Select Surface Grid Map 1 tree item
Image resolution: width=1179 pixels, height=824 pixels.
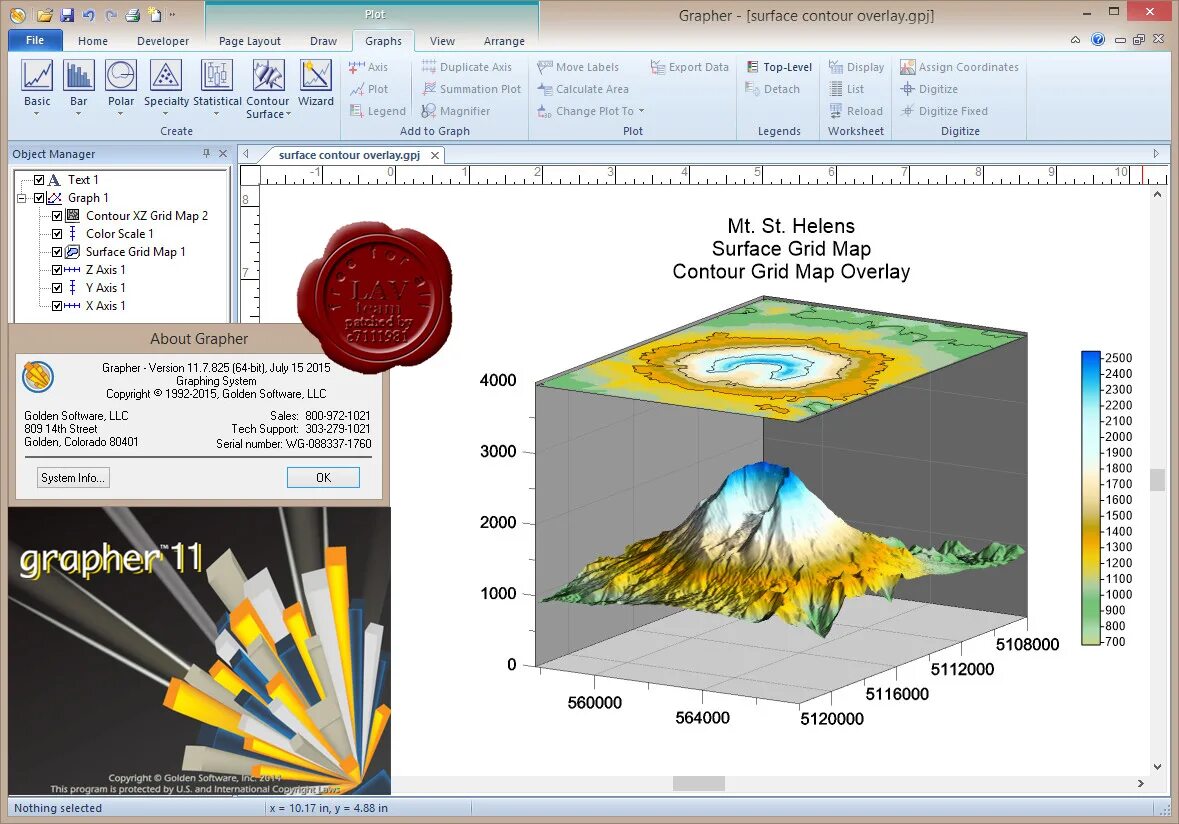click(135, 252)
